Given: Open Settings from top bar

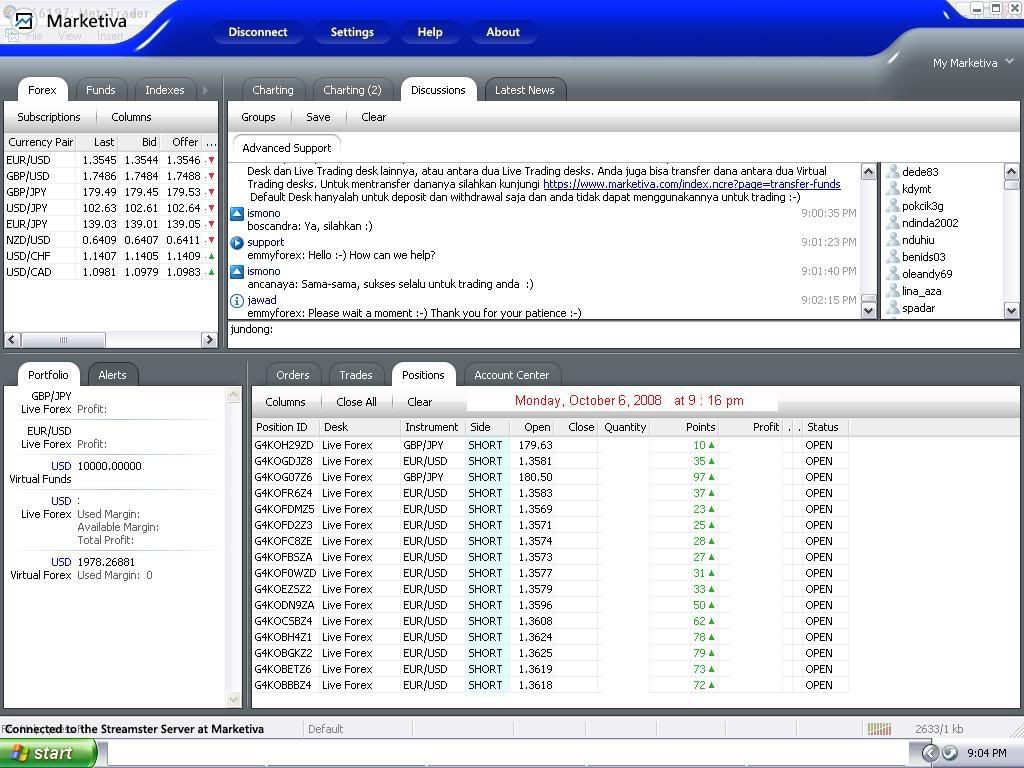Looking at the screenshot, I should pos(352,32).
